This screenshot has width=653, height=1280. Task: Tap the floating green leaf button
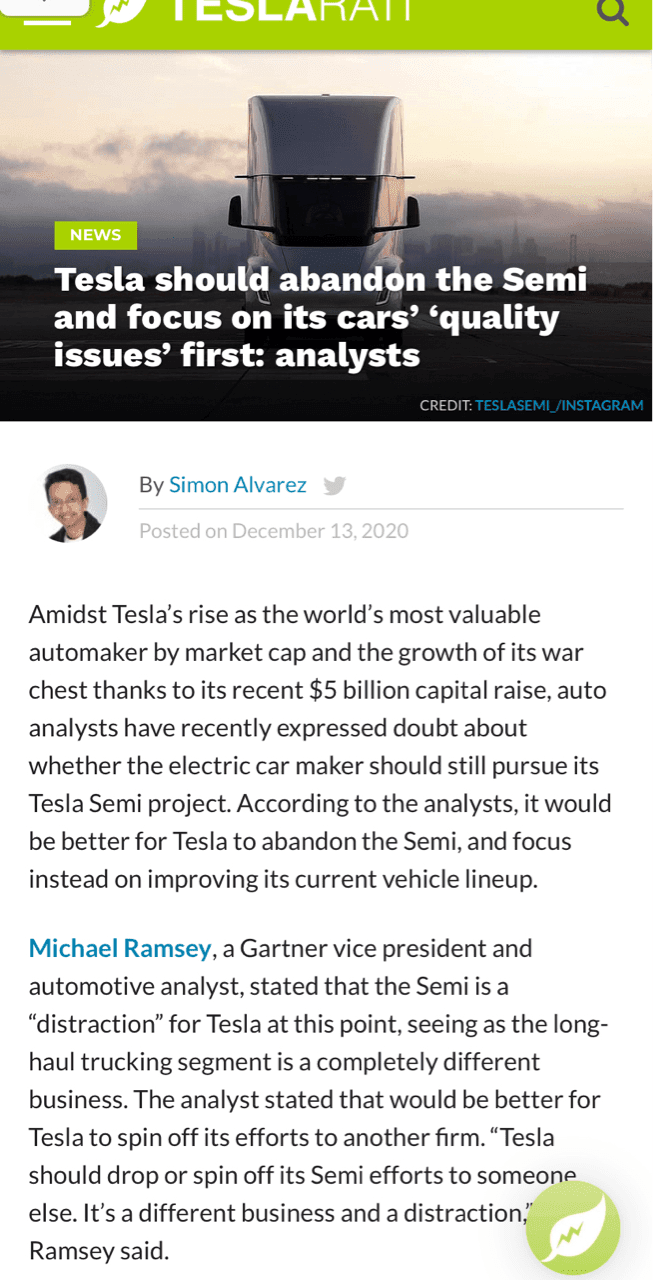pyautogui.click(x=573, y=1227)
